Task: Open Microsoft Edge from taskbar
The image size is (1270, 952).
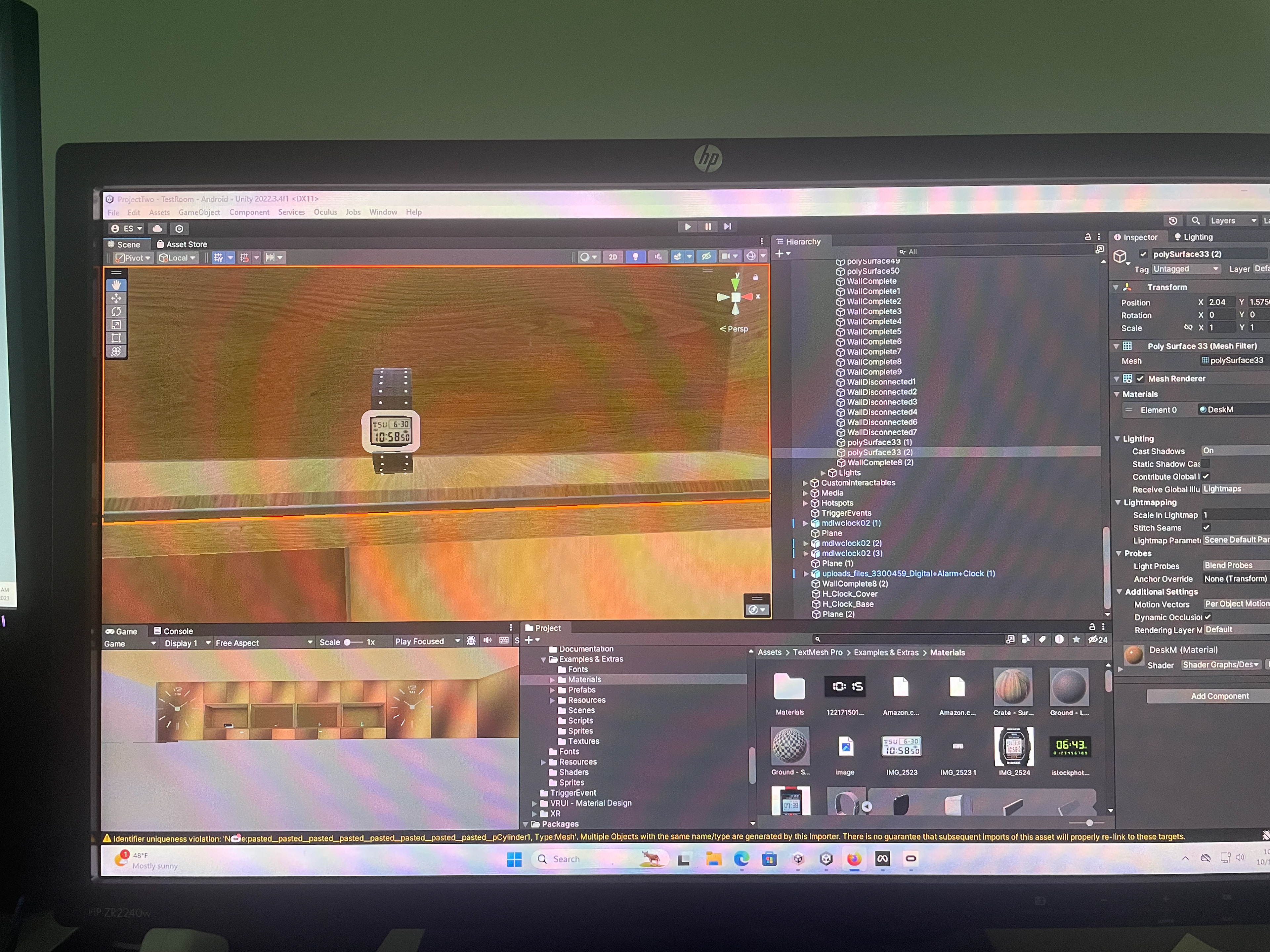Action: 741,858
